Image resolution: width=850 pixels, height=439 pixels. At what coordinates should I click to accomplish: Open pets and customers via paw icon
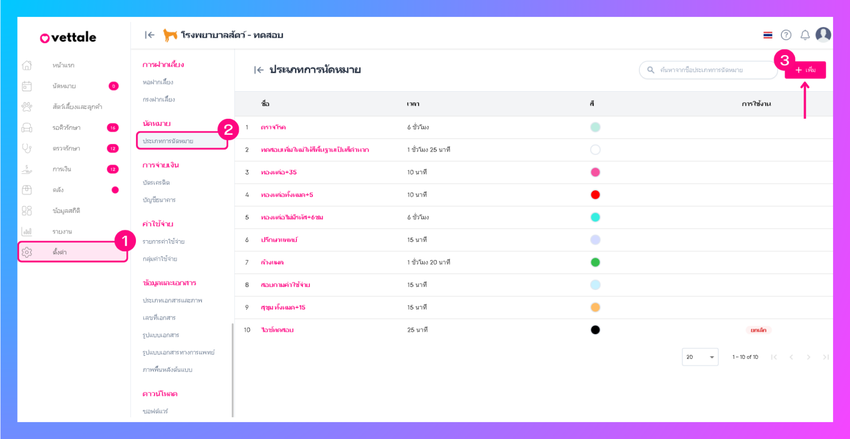[x=27, y=107]
